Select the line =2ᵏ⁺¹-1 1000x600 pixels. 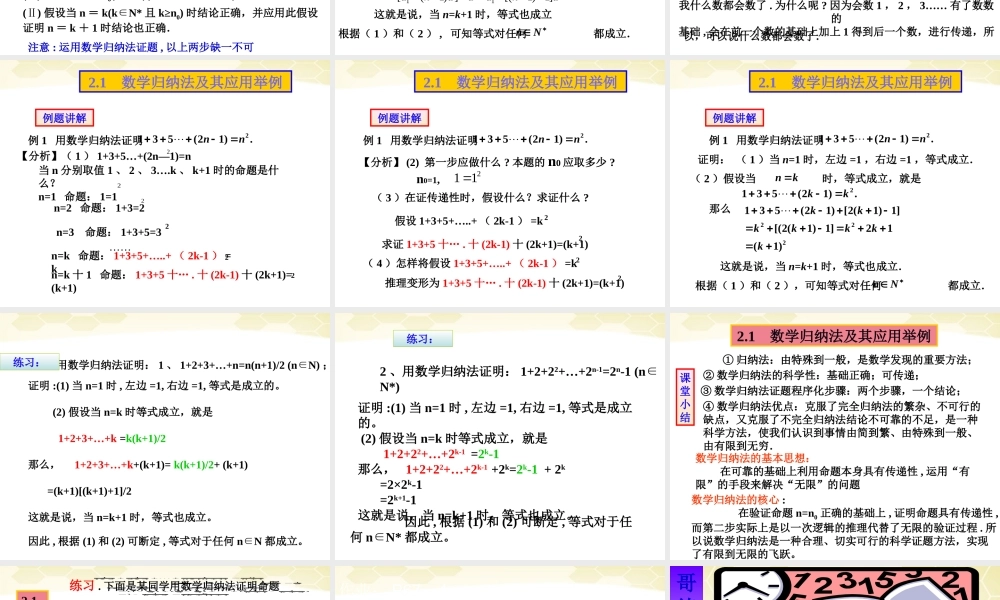coord(398,500)
